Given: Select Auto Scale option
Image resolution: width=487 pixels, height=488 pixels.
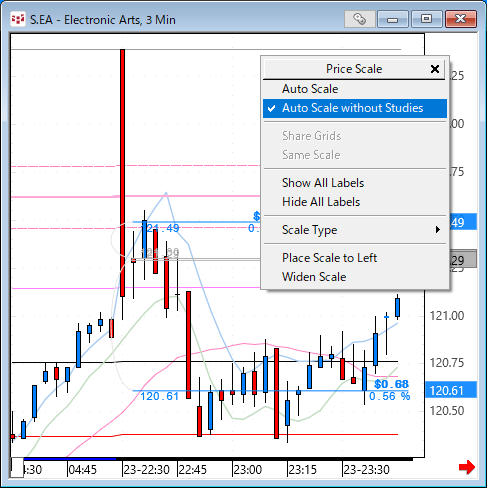Looking at the screenshot, I should [x=355, y=89].
